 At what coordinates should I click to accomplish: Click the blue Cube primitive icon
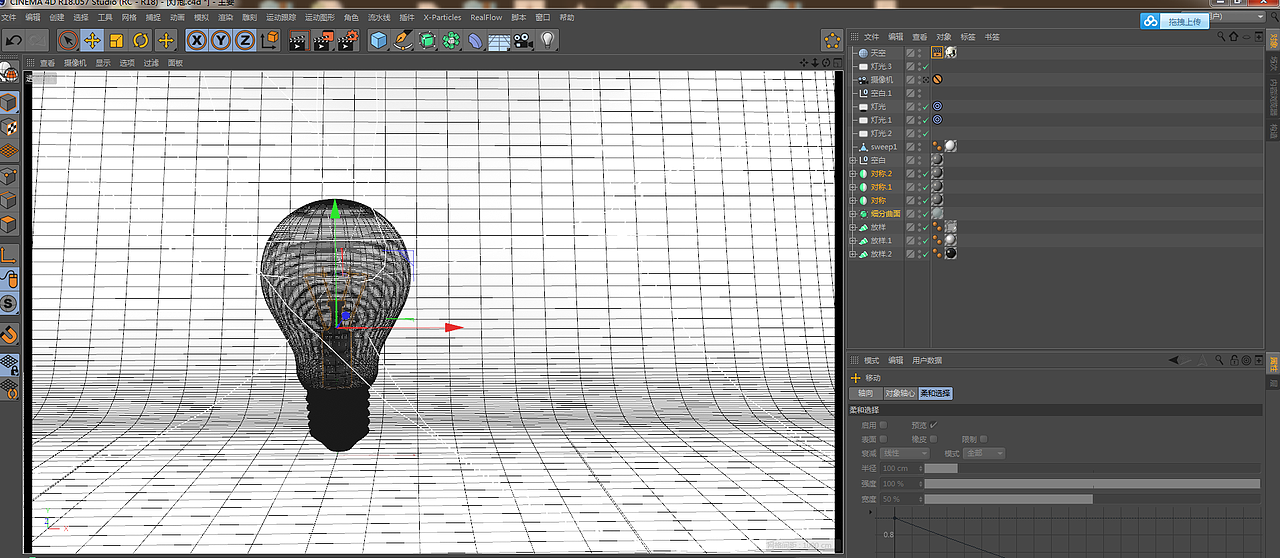(379, 40)
